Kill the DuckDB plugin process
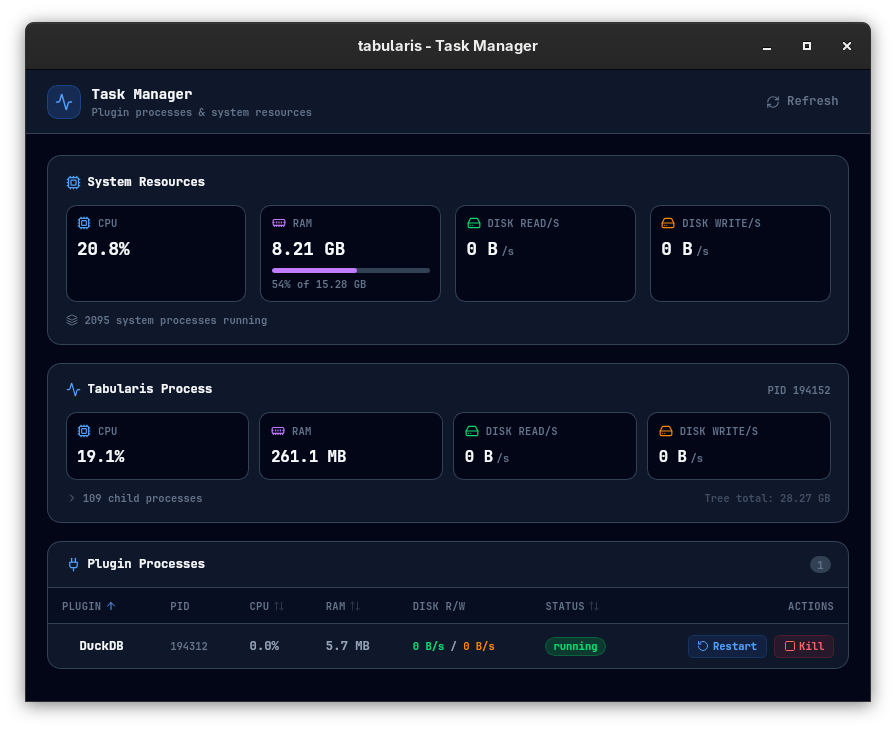This screenshot has height=730, width=896. coord(803,646)
